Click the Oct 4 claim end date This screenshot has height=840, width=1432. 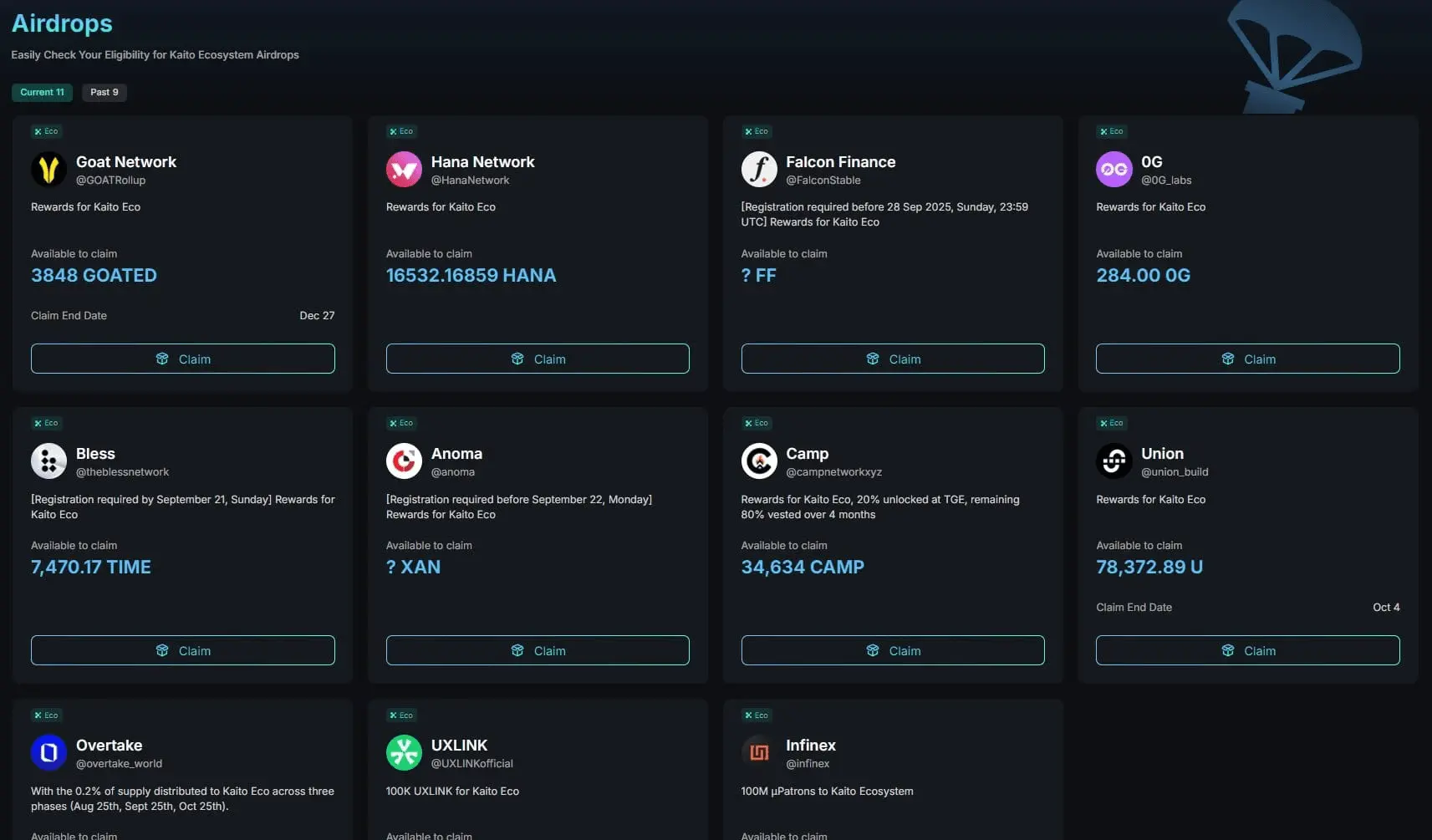[x=1386, y=608]
